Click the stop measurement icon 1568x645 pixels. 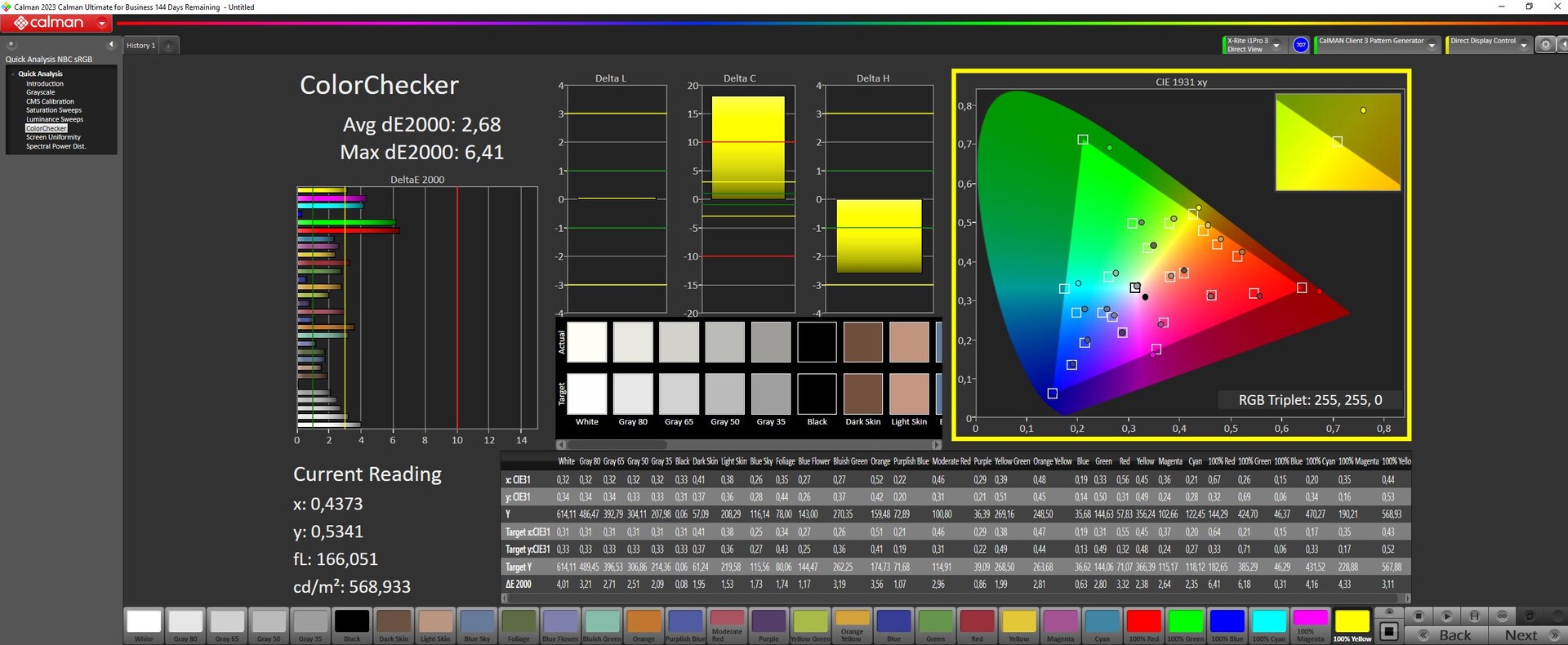(1419, 616)
